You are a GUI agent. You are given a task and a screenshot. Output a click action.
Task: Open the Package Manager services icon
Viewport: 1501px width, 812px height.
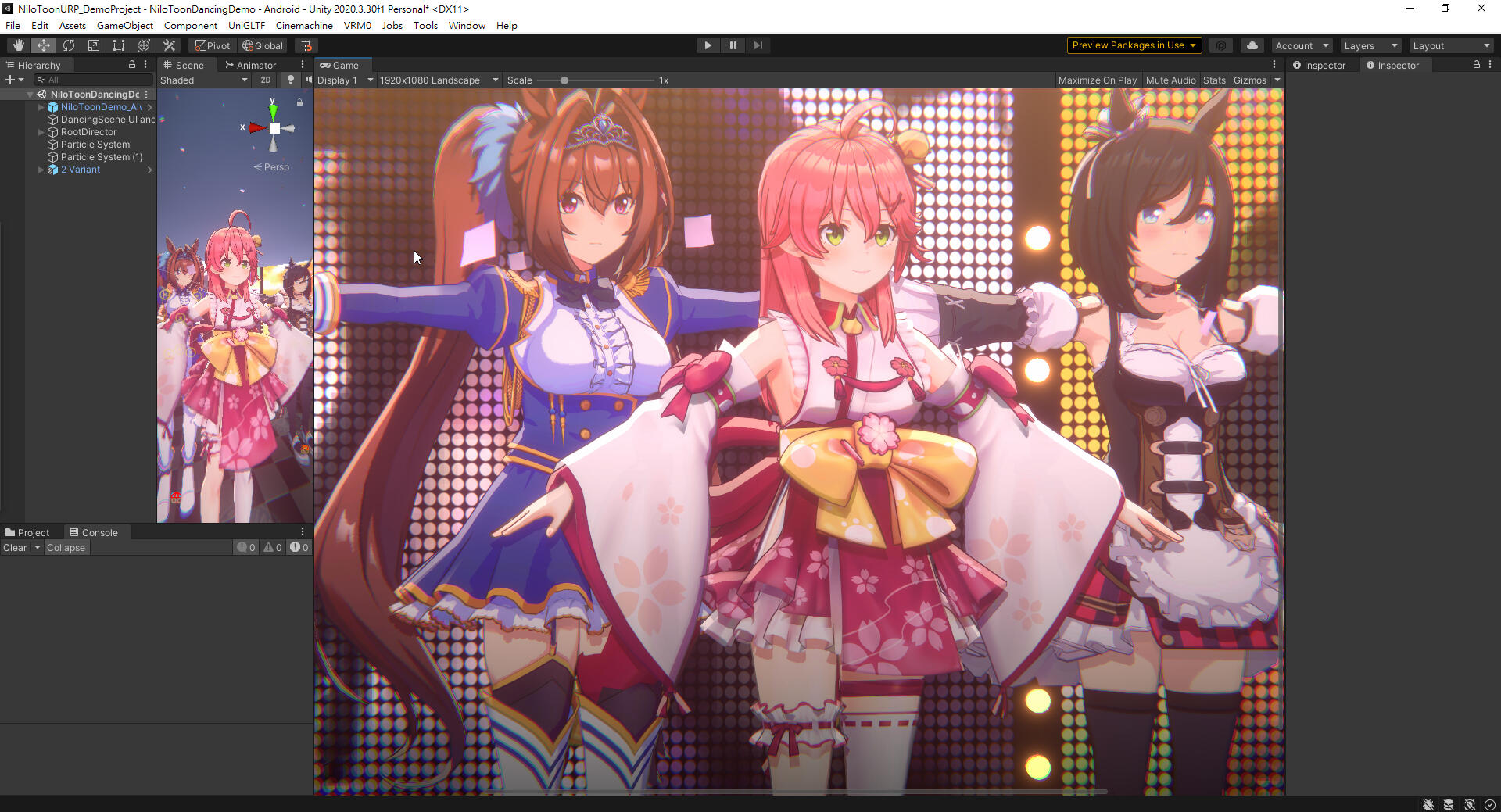(1221, 45)
